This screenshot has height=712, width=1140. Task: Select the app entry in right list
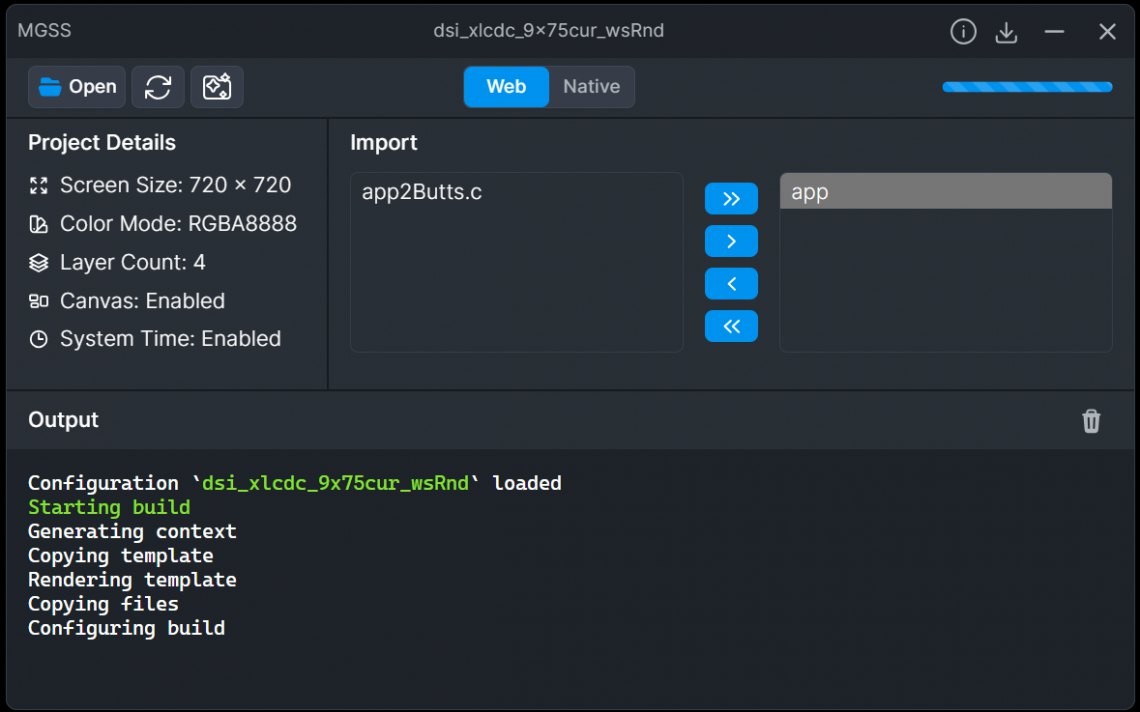tap(945, 192)
